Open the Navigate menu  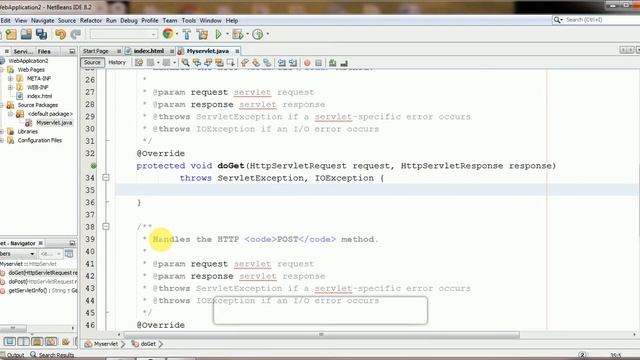(x=42, y=20)
